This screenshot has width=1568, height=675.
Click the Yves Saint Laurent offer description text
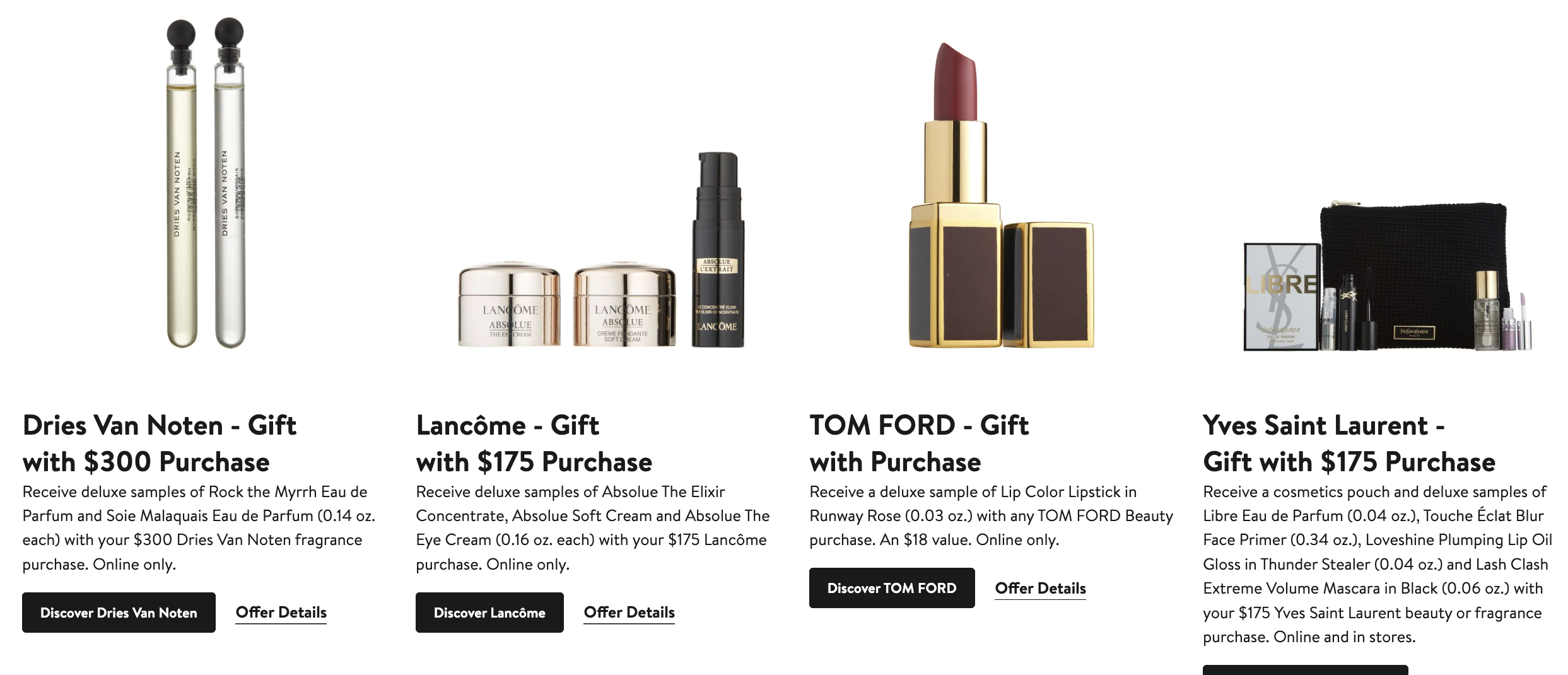pos(1378,564)
